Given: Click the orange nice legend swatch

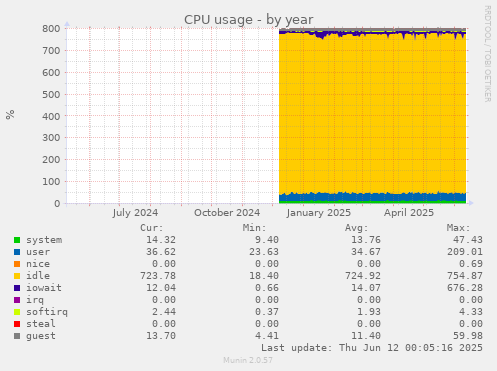Looking at the screenshot, I should point(17,264).
